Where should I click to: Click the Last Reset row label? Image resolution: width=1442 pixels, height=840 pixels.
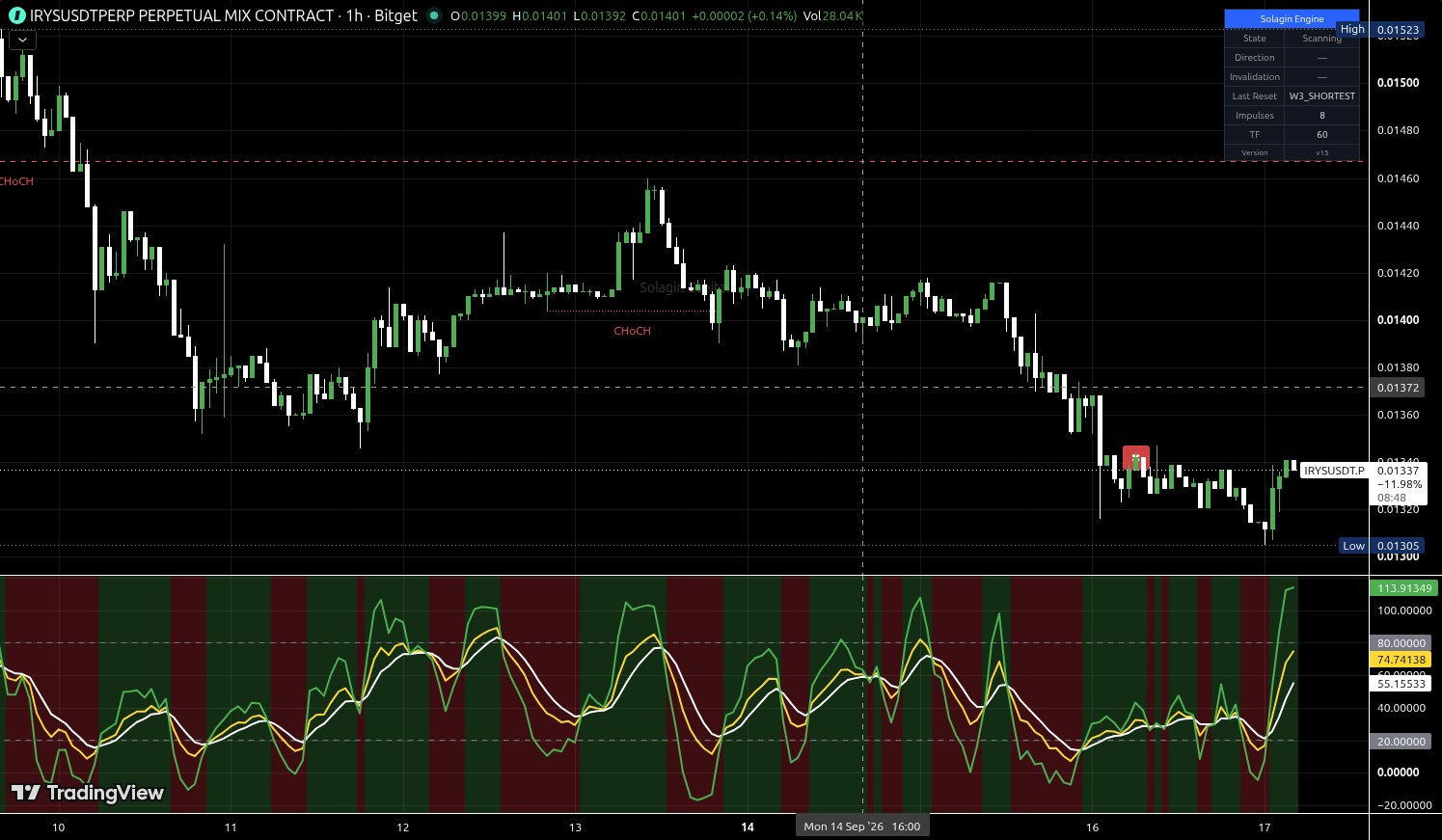point(1254,96)
